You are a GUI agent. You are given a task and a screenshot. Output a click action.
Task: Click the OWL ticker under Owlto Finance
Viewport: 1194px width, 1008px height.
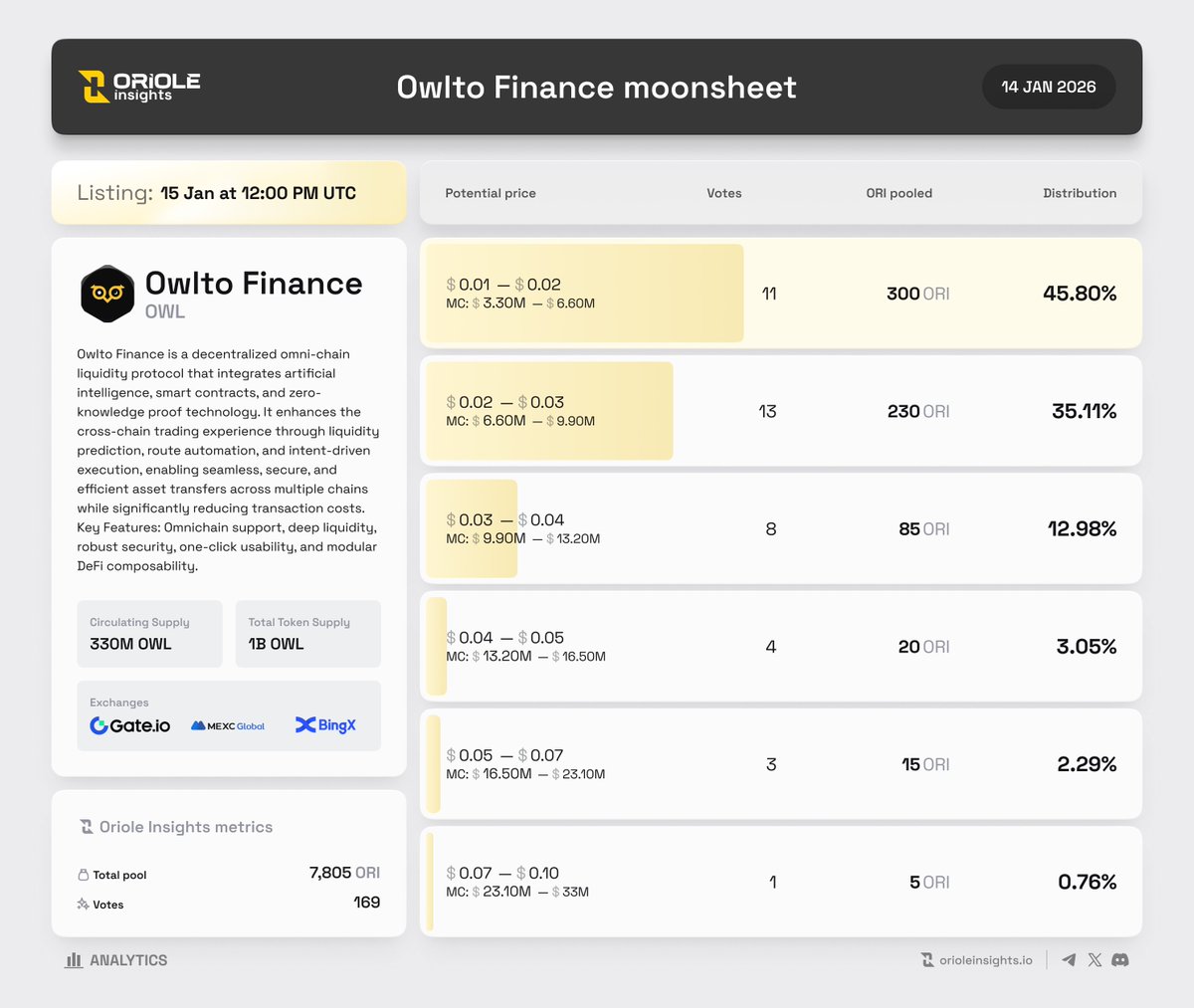165,311
